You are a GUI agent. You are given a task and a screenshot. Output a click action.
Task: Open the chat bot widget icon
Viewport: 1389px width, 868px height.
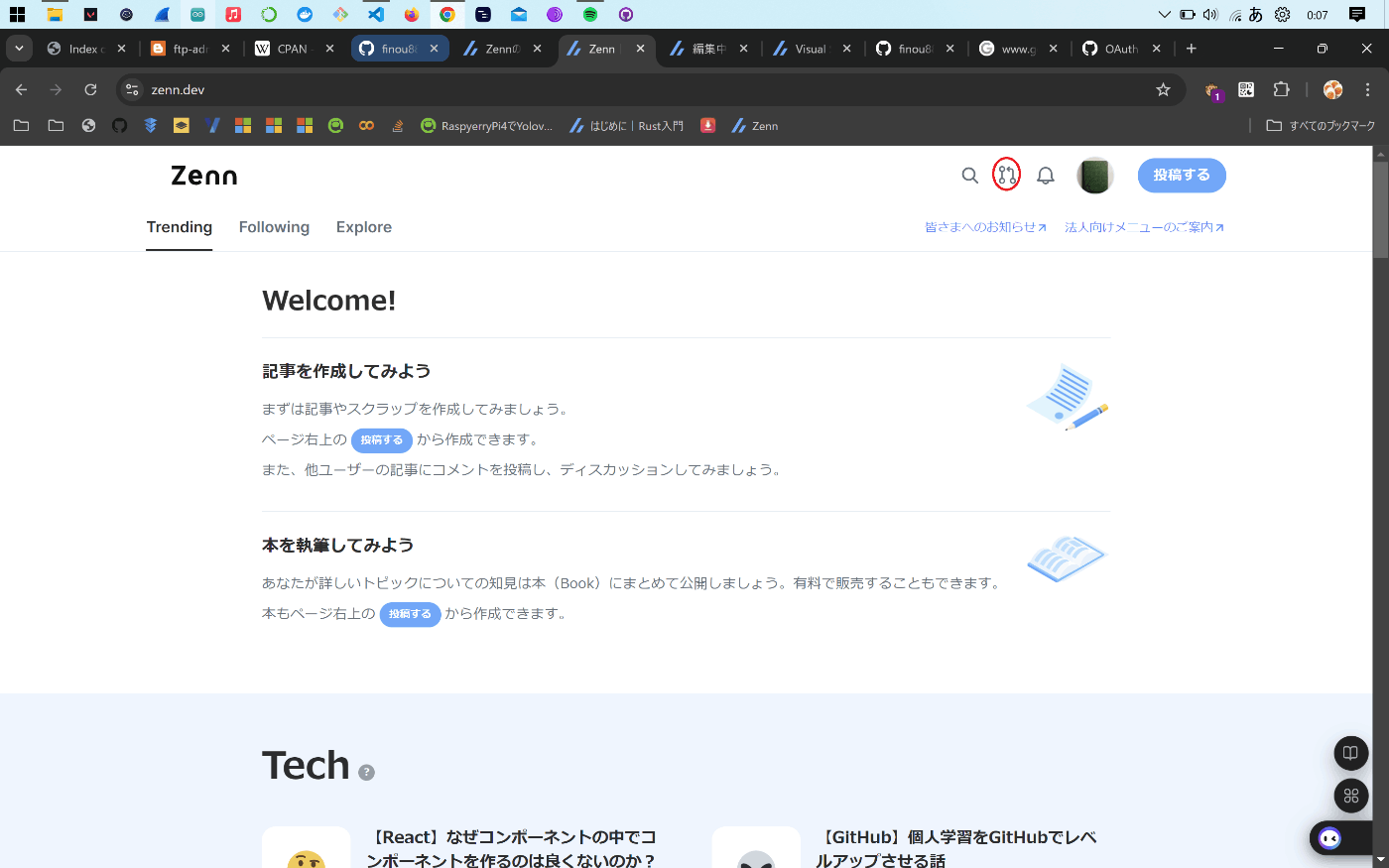[1330, 838]
